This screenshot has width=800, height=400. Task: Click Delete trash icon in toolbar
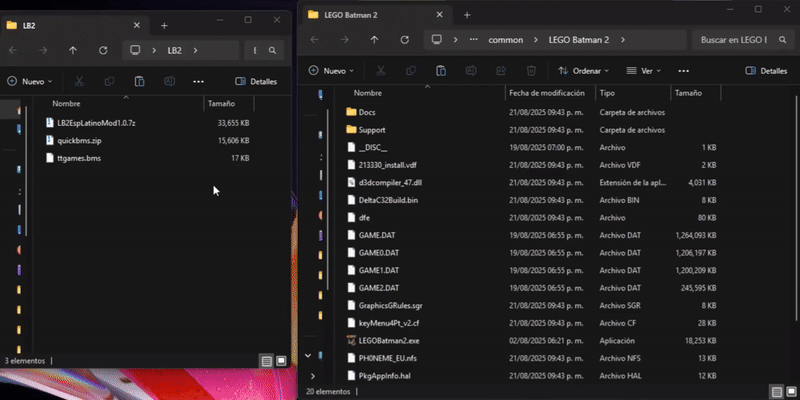(x=531, y=71)
